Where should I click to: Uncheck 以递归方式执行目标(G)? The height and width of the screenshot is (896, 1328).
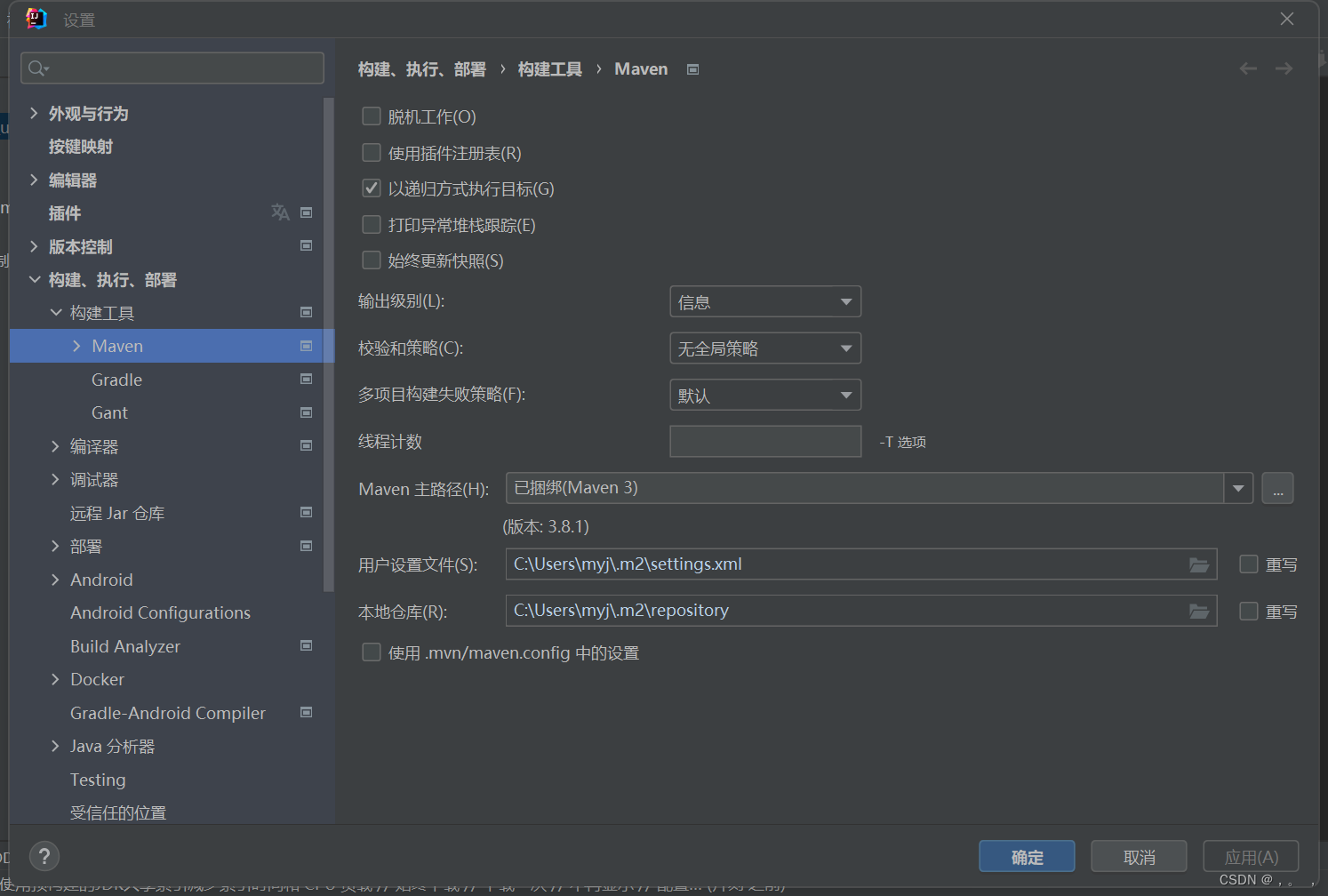pyautogui.click(x=372, y=188)
